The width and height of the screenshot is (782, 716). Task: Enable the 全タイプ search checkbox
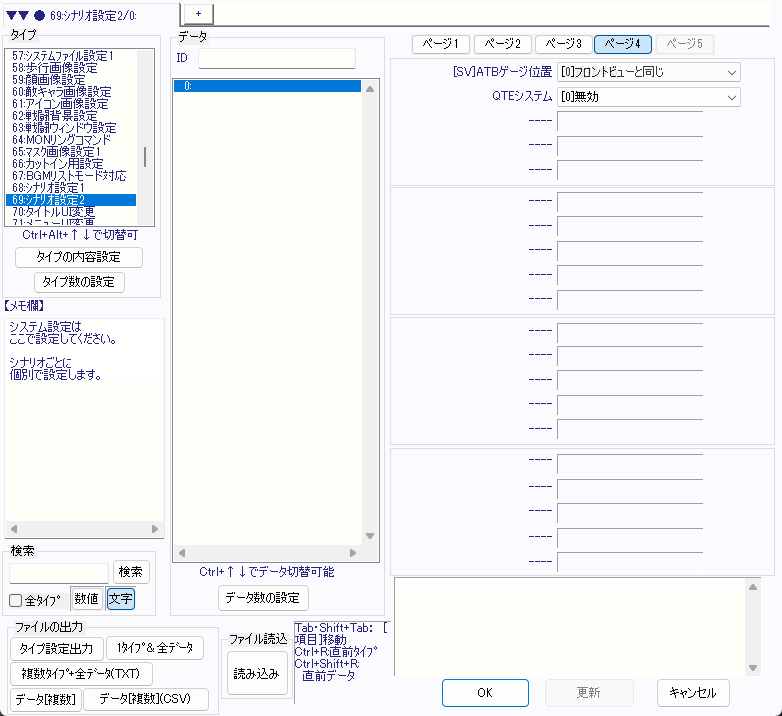pyautogui.click(x=16, y=601)
